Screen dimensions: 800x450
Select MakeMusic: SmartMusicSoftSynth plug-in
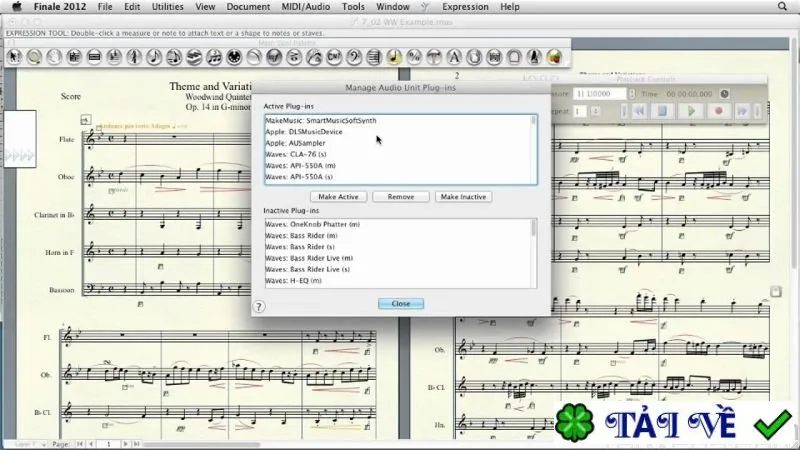coord(398,120)
